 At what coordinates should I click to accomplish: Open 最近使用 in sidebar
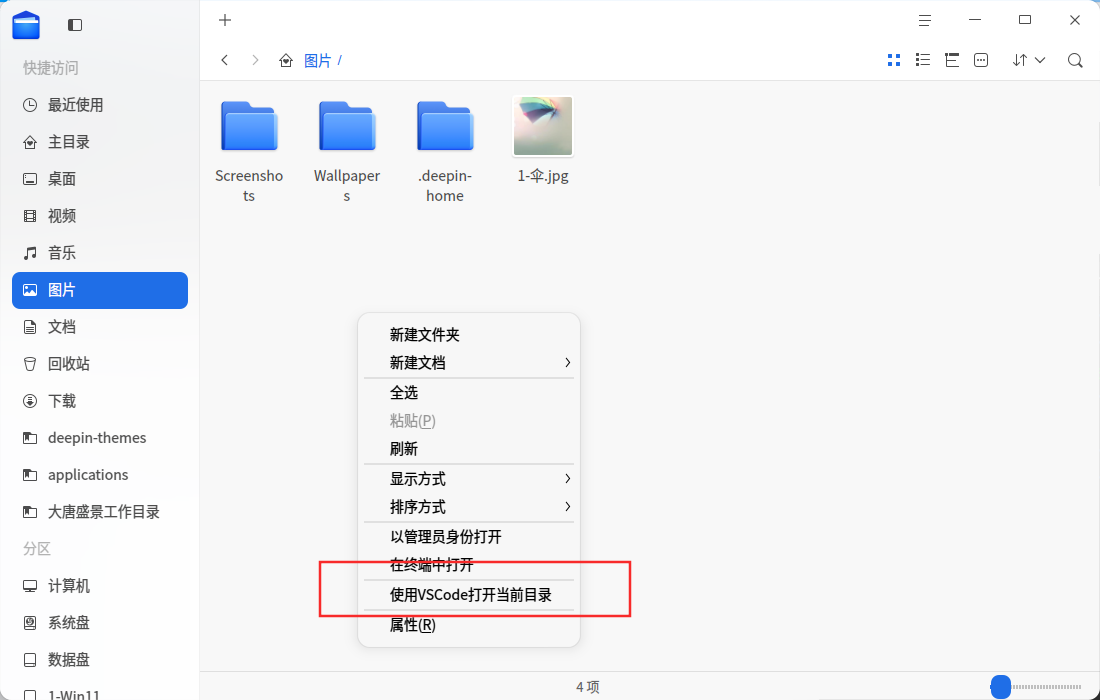point(100,105)
